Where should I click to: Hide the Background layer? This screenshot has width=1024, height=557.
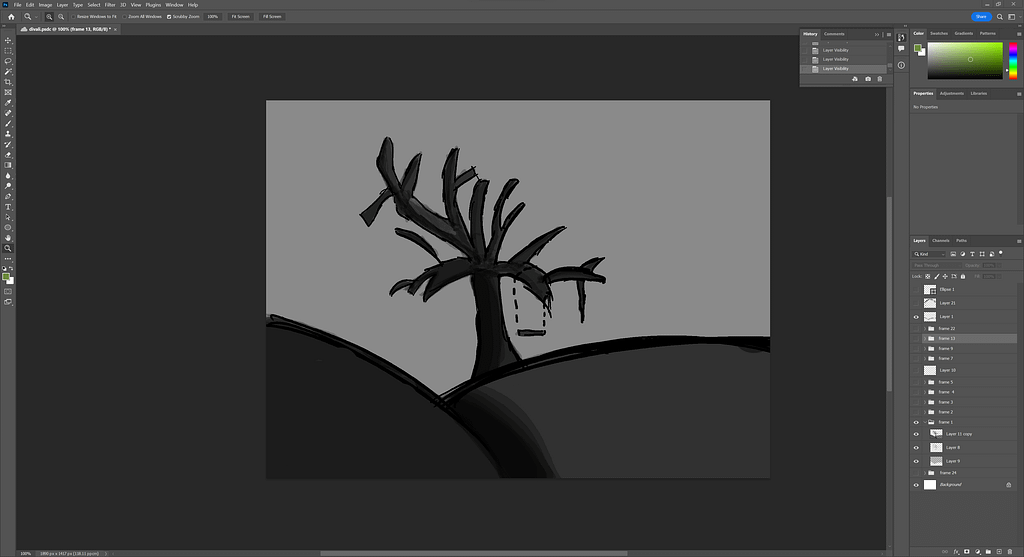(x=916, y=485)
